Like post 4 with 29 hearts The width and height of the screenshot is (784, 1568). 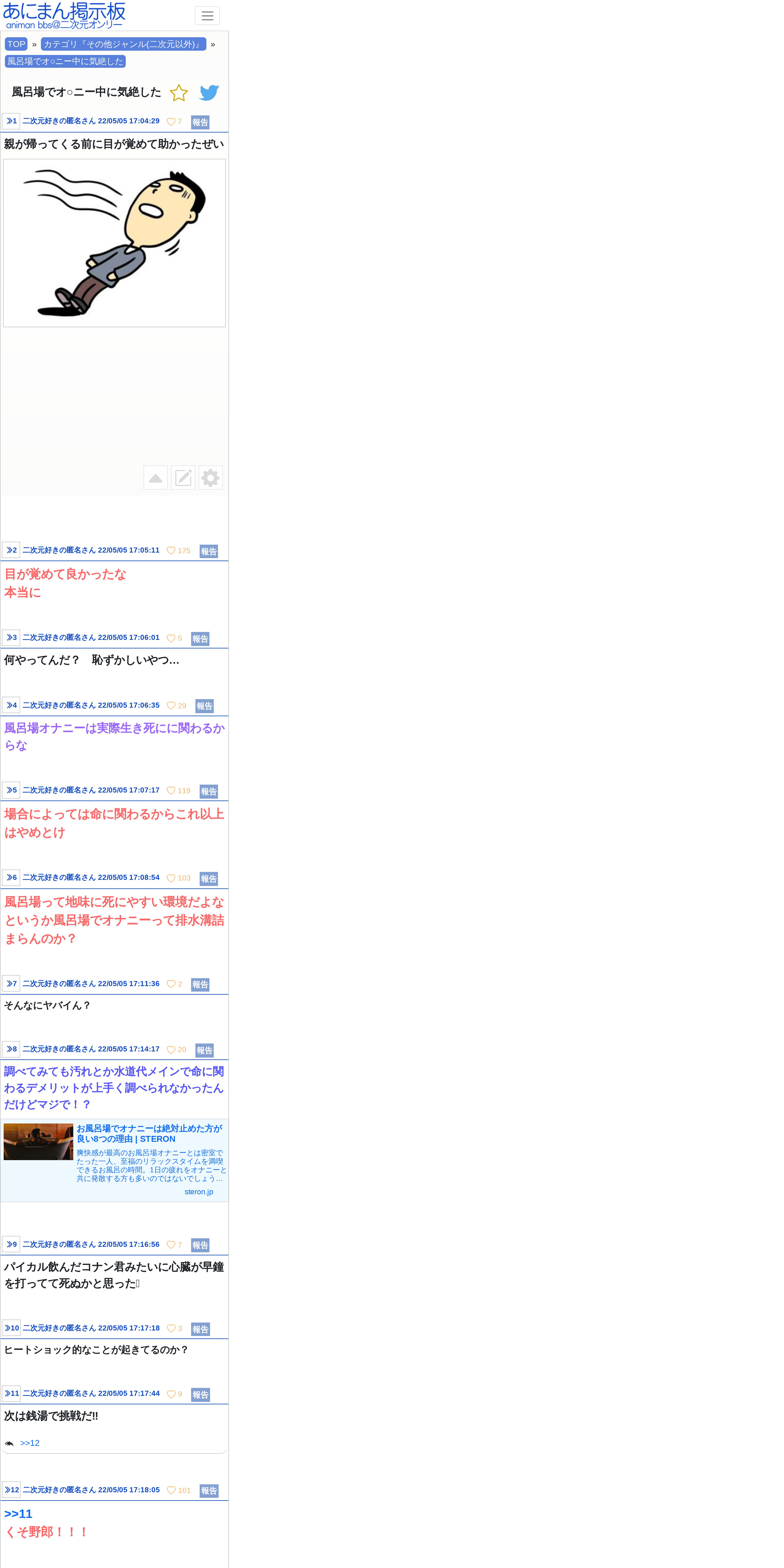[x=171, y=706]
